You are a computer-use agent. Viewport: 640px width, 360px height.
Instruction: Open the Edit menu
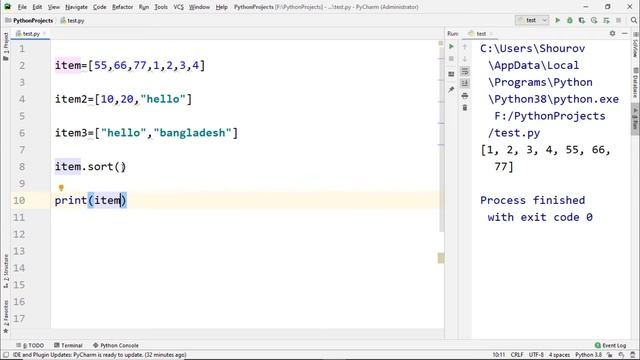pyautogui.click(x=37, y=7)
